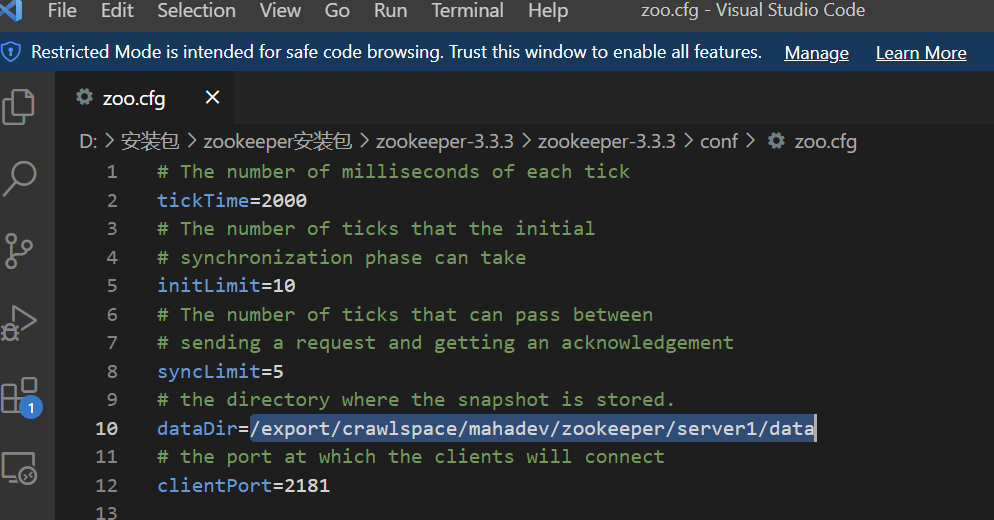Click the initLimit=10 line
The height and width of the screenshot is (520, 994).
click(x=226, y=285)
